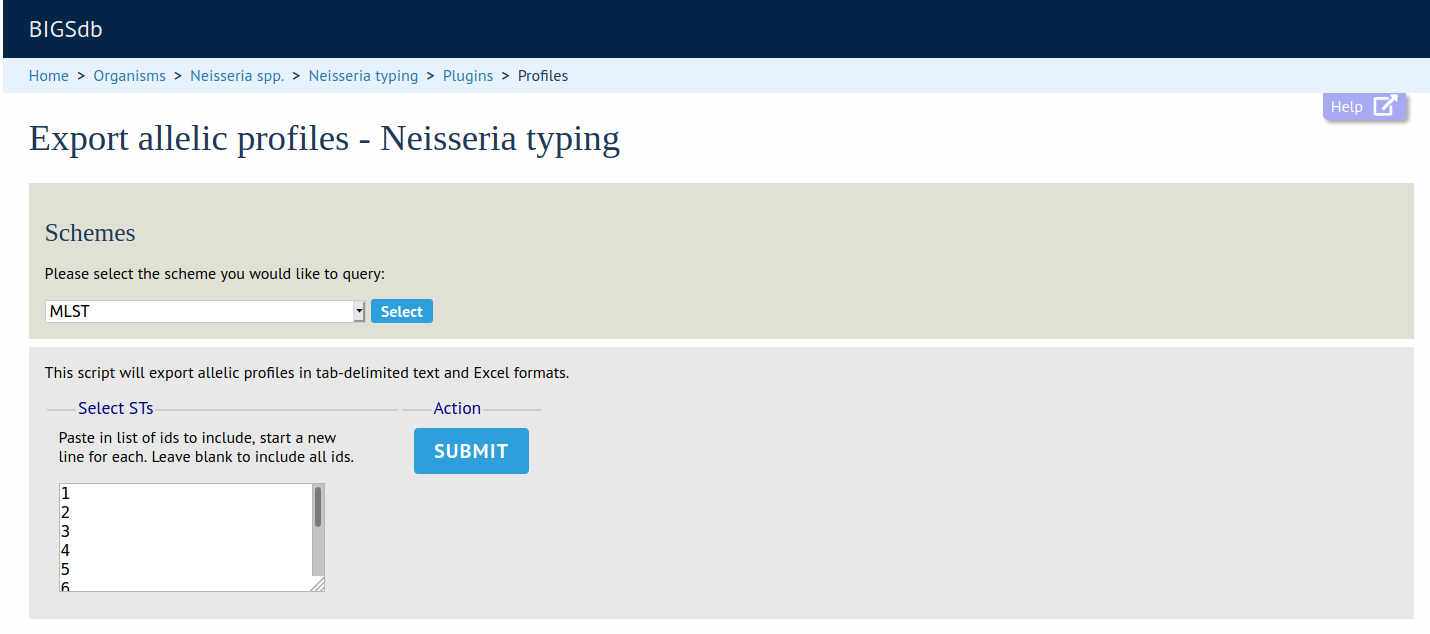Open the MLST scheme selection box

point(200,312)
